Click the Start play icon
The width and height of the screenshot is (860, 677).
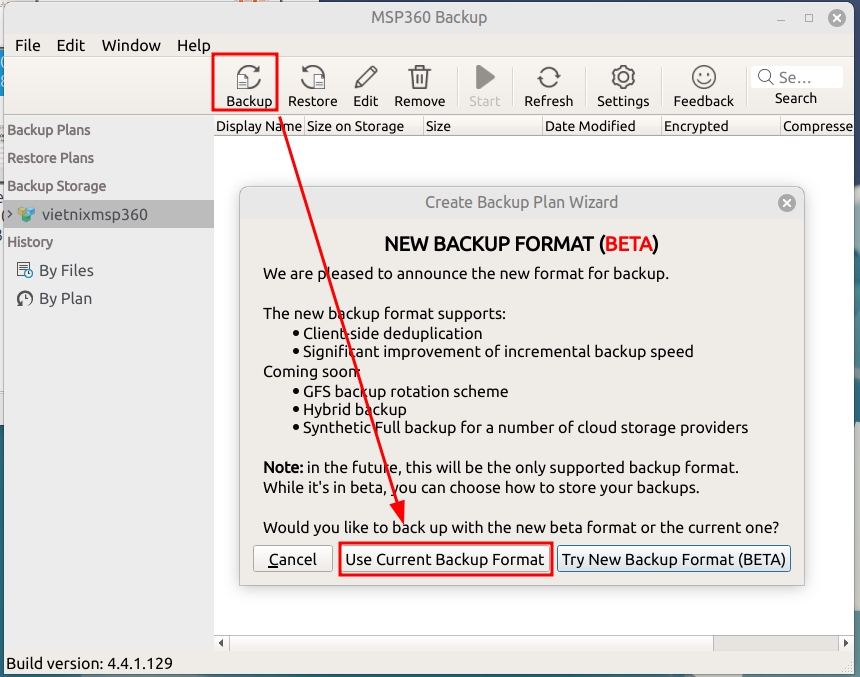[x=485, y=84]
